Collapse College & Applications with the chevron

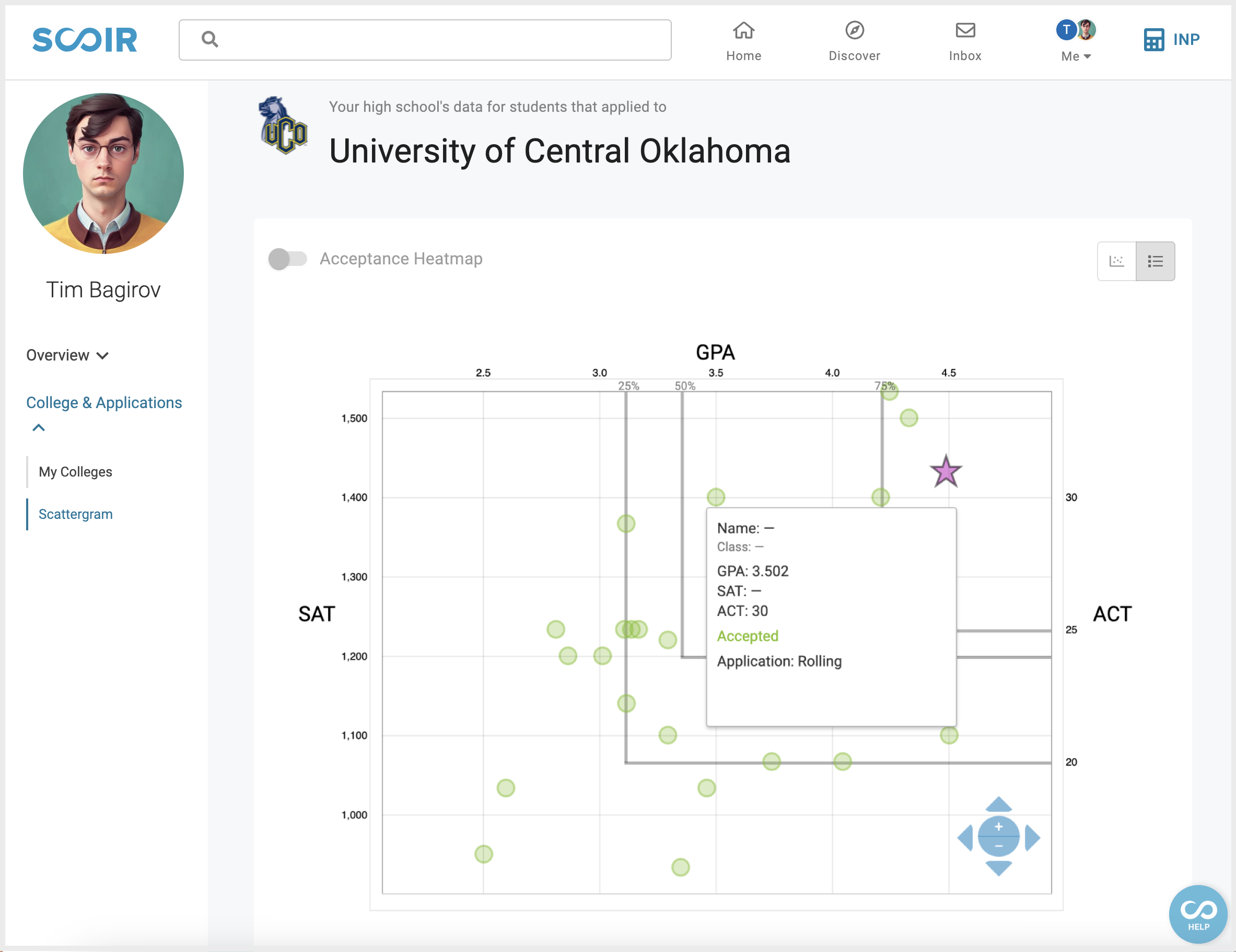(39, 427)
